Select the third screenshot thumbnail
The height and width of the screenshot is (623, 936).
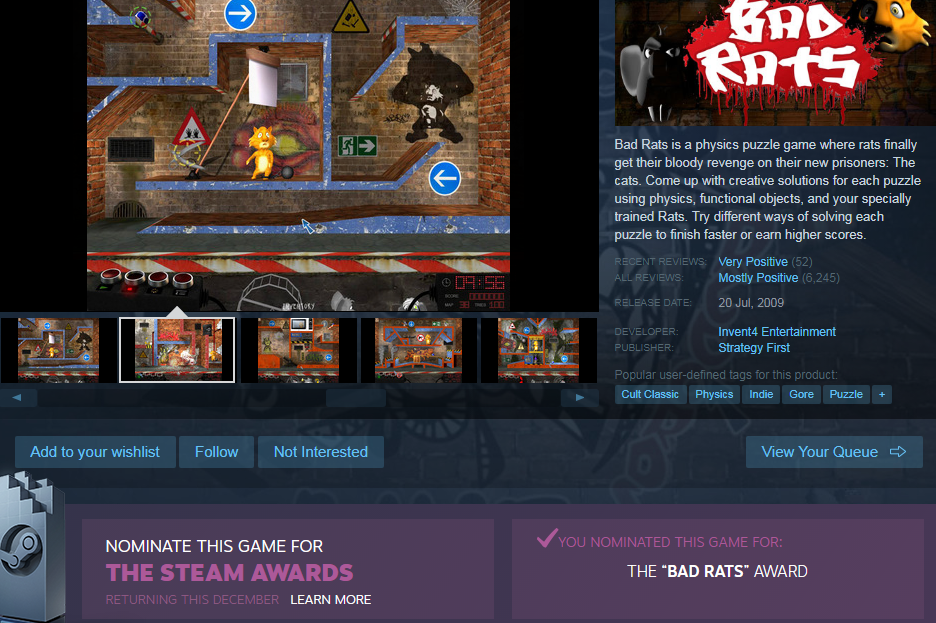(x=298, y=350)
